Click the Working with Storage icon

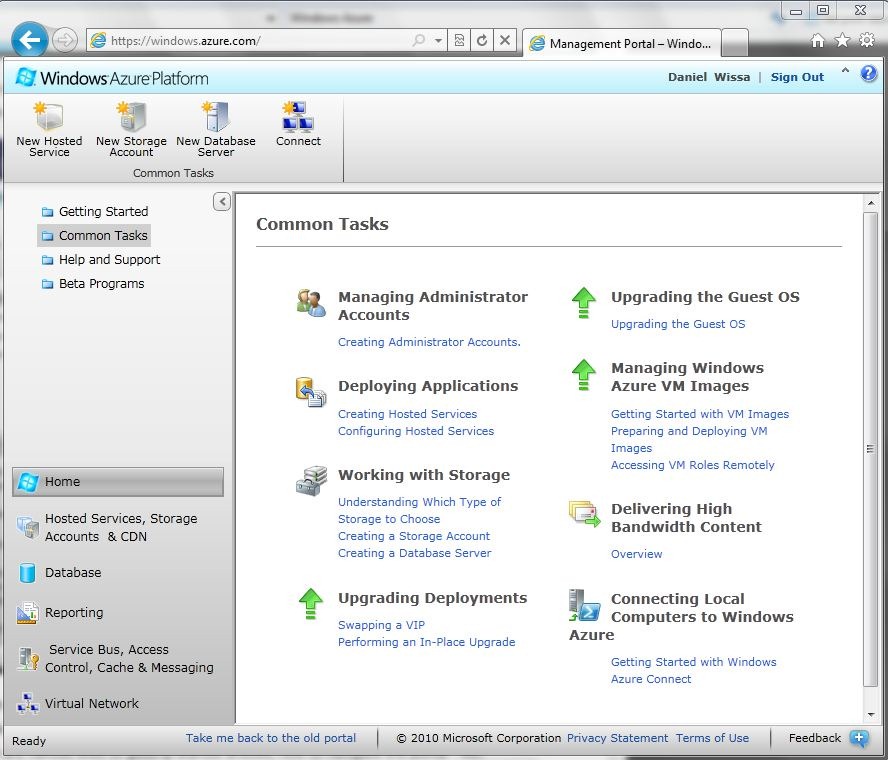[311, 481]
